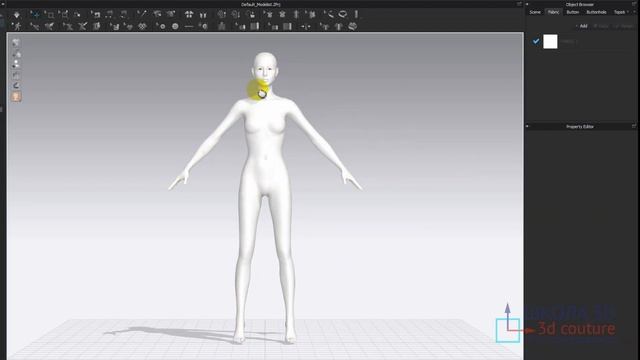Open the Topstitch tab
Viewport: 640px width, 360px height.
click(619, 12)
